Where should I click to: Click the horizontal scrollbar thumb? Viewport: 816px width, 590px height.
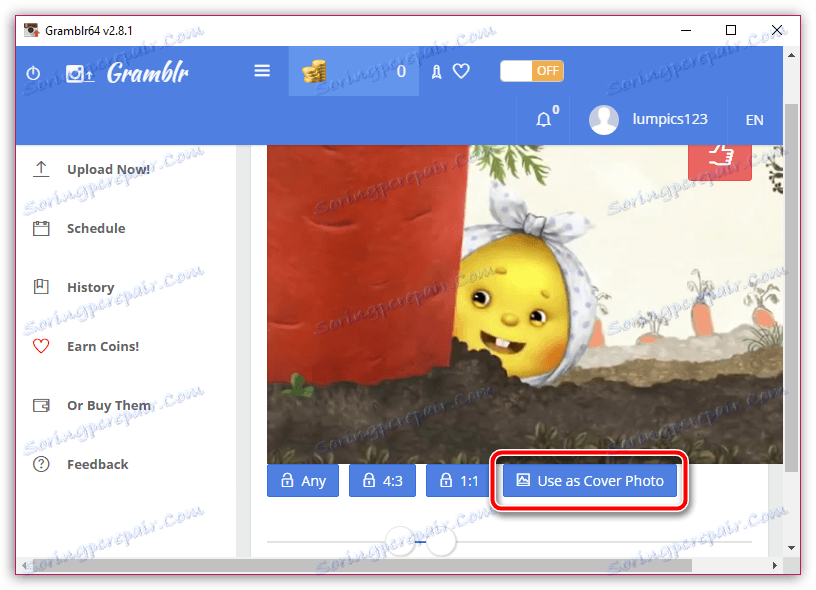point(362,565)
